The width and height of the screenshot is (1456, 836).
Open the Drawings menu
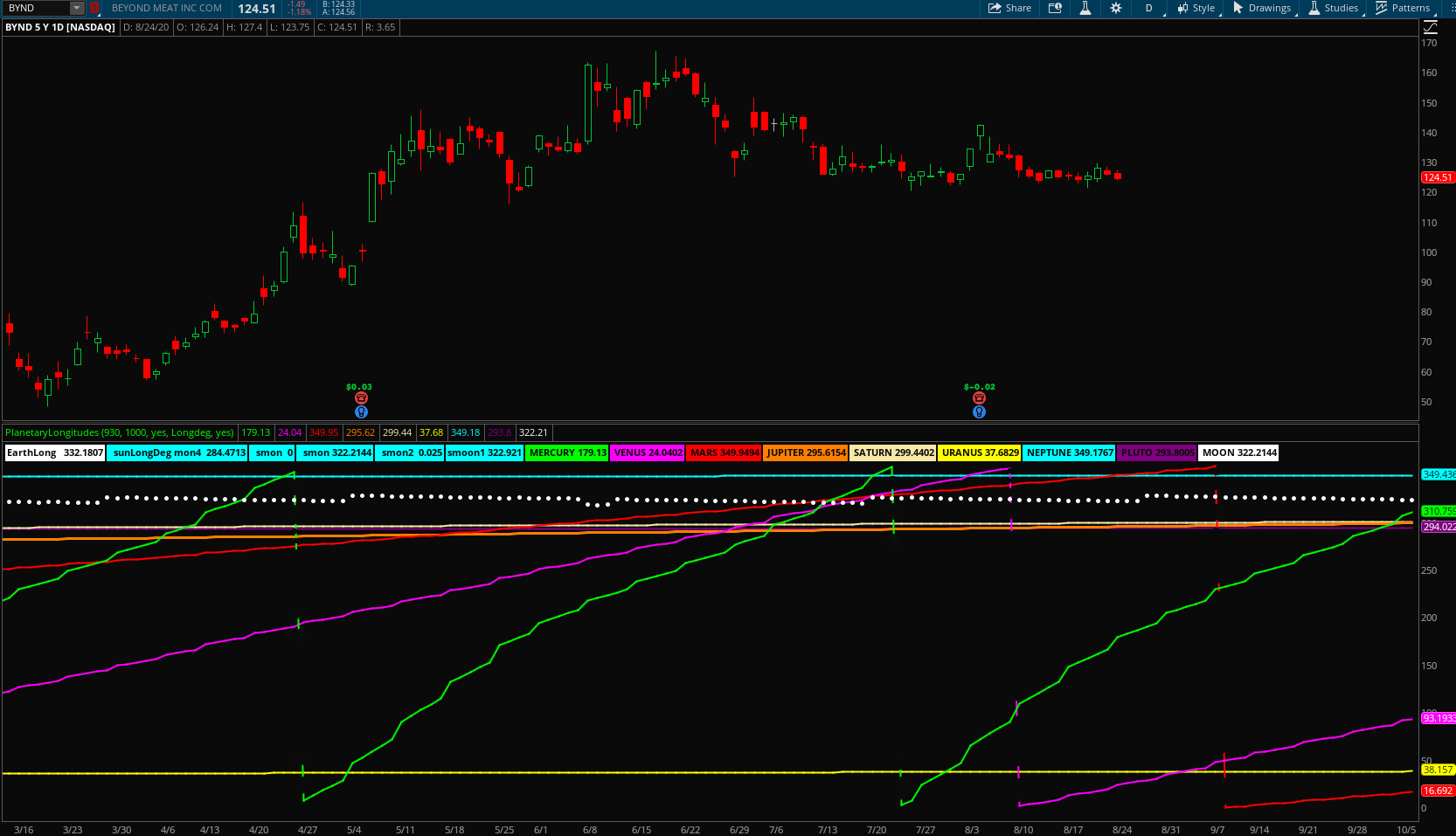point(1262,8)
